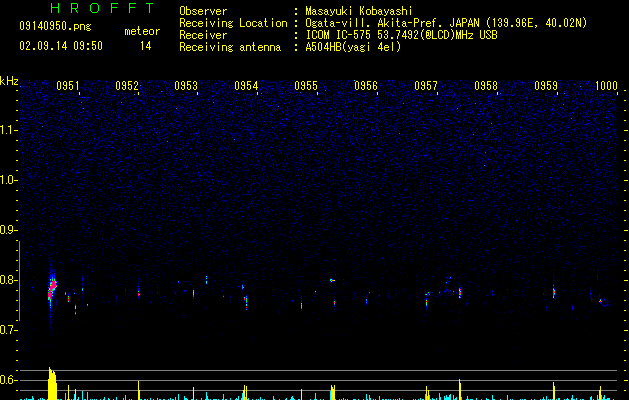Click the 1.1 kHz frequency label

click(x=9, y=130)
